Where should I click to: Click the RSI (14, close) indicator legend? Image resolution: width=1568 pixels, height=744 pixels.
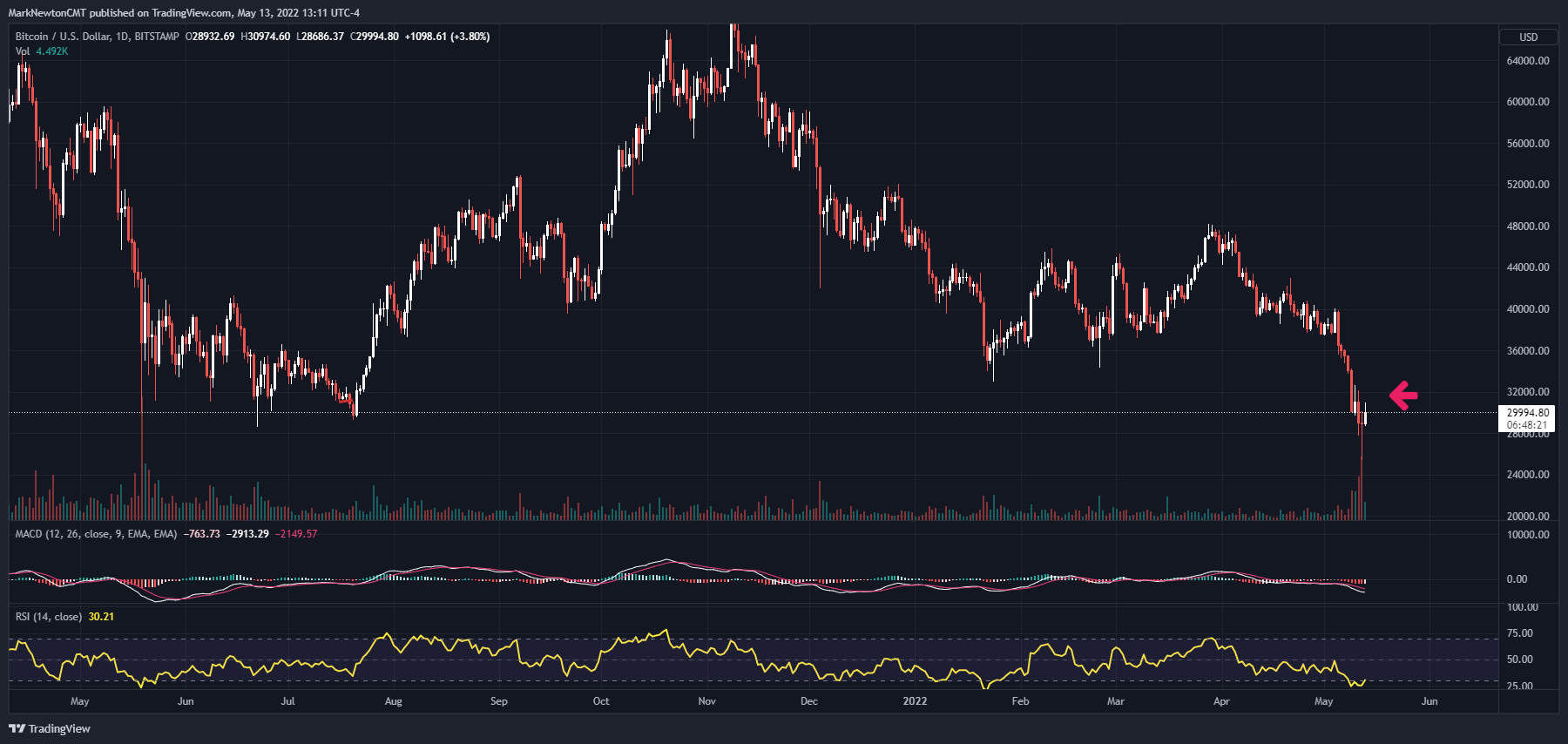click(x=49, y=617)
